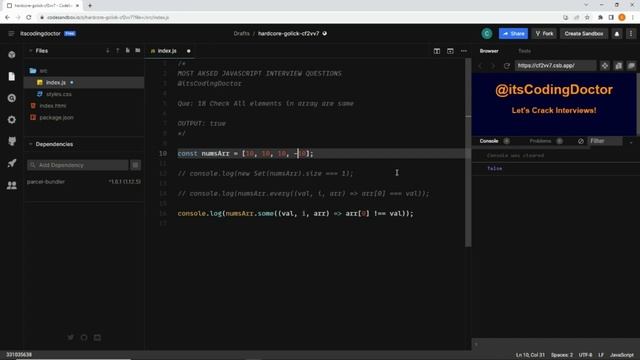The width and height of the screenshot is (640, 360).
Task: Click Ln 10, Col 31 in status bar
Action: pos(530,355)
